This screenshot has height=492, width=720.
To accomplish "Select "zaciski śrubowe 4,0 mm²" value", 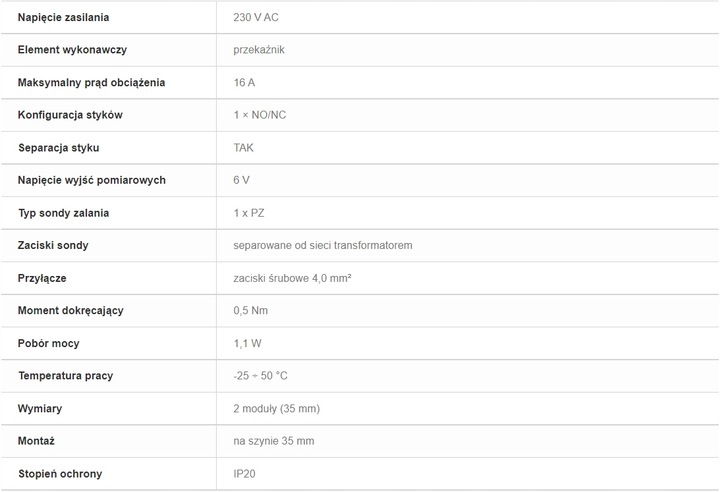I will click(292, 278).
